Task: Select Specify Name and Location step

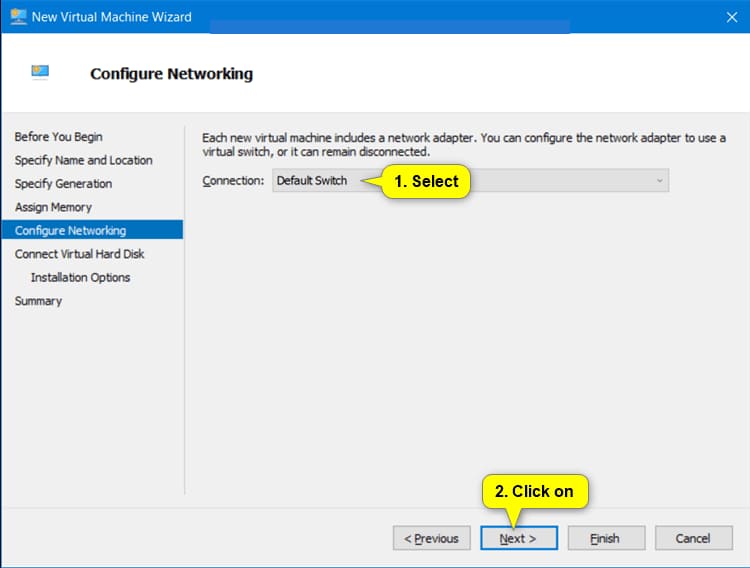Action: click(x=83, y=160)
